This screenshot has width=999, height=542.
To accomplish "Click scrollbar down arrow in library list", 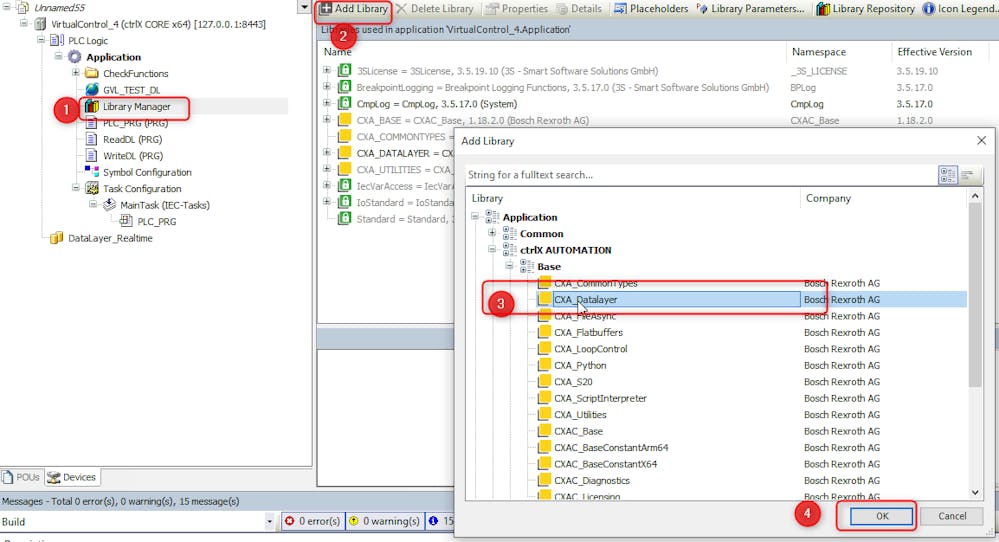I will (x=975, y=492).
